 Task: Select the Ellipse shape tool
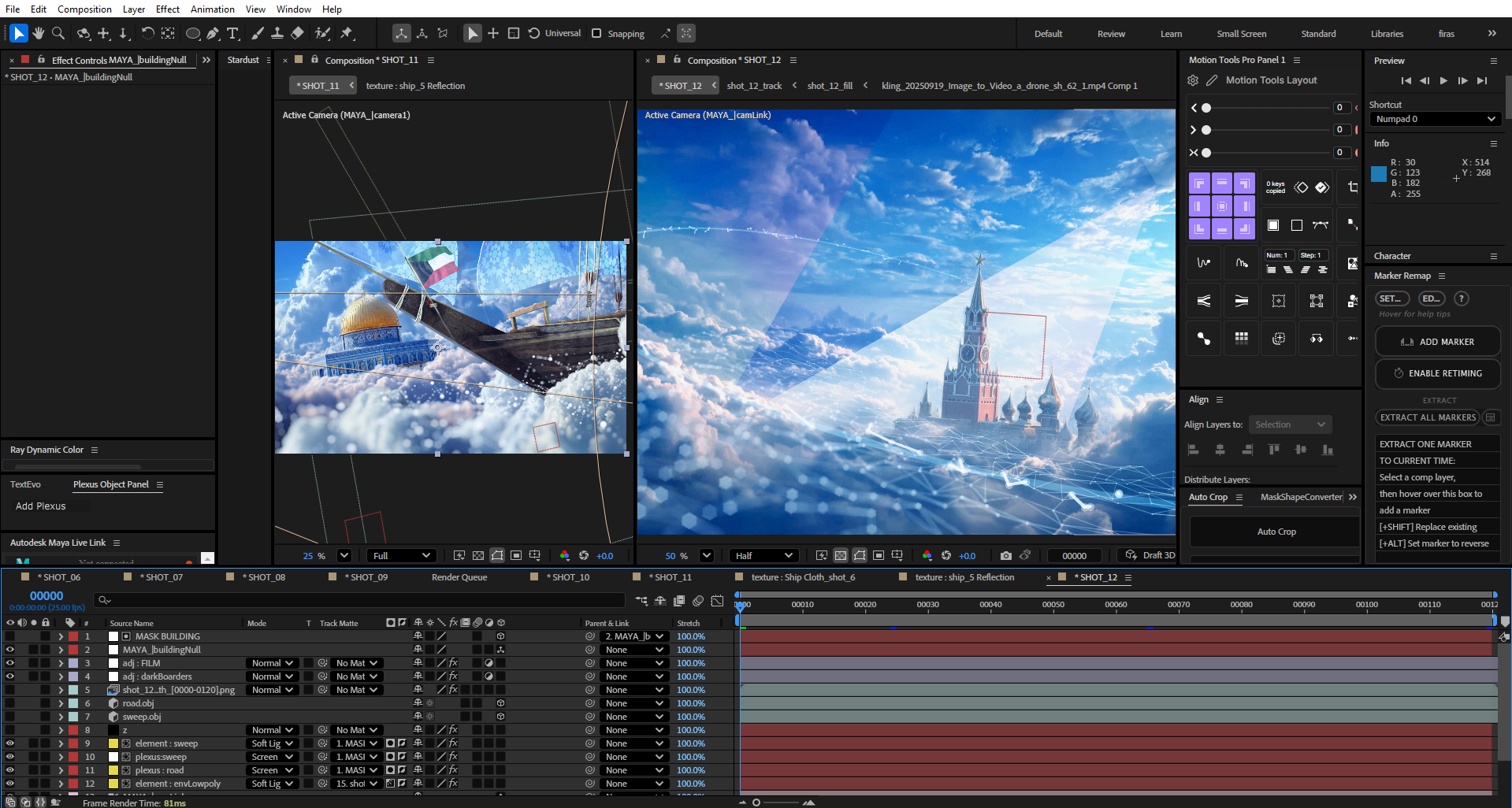click(x=192, y=33)
